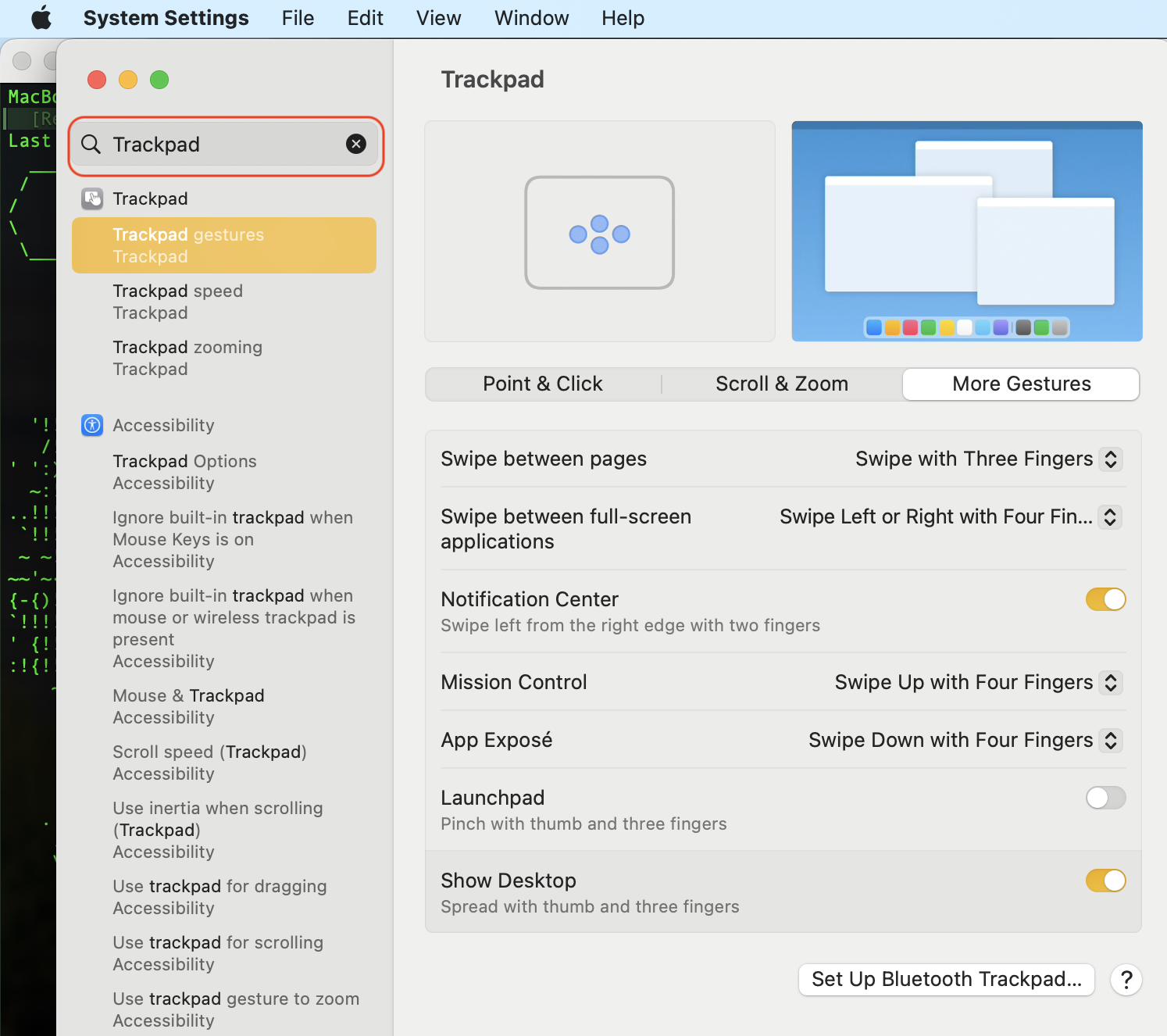
Task: Zoom the System Settings window
Action: pos(159,80)
